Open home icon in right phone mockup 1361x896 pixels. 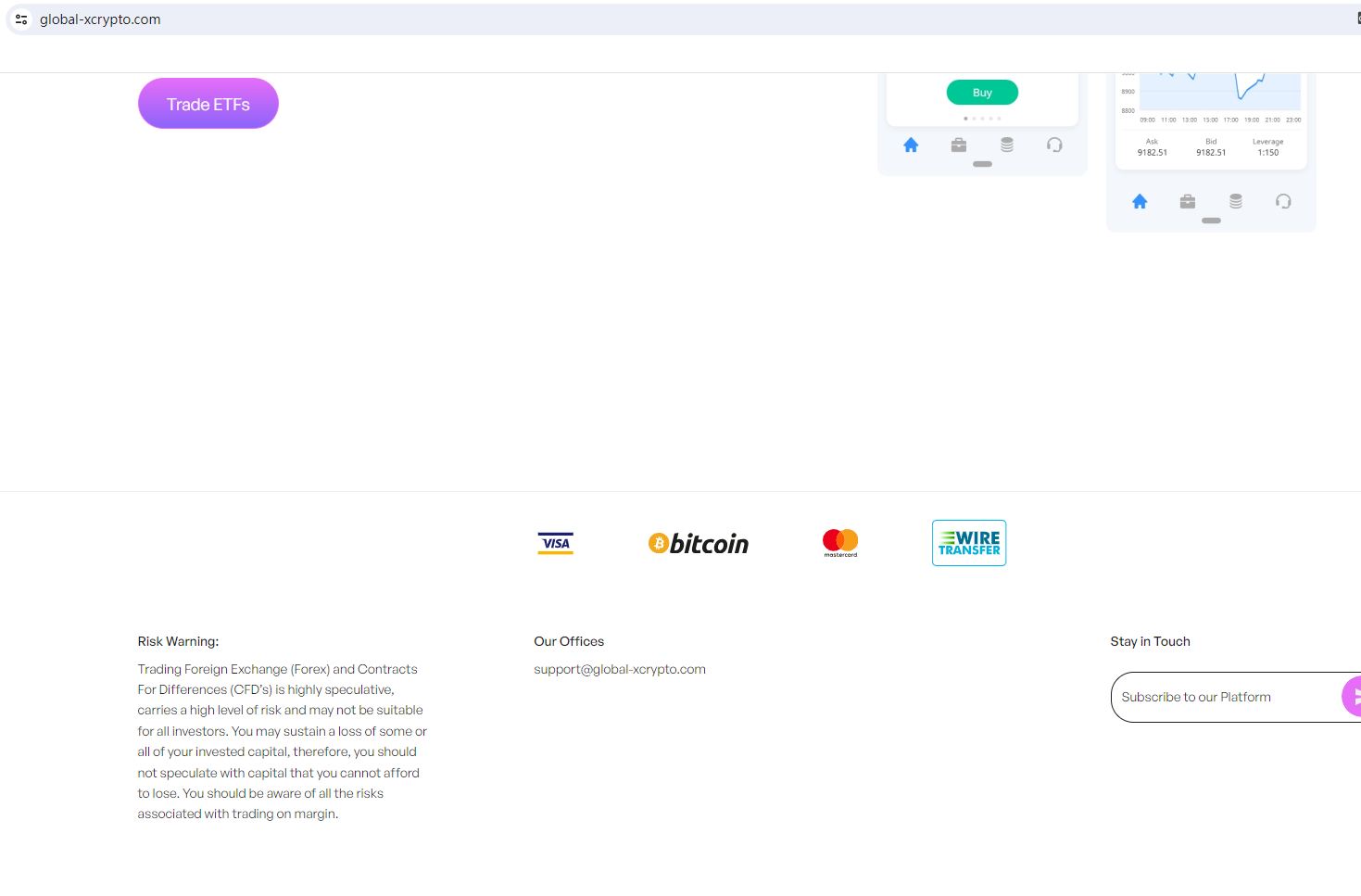(1140, 201)
